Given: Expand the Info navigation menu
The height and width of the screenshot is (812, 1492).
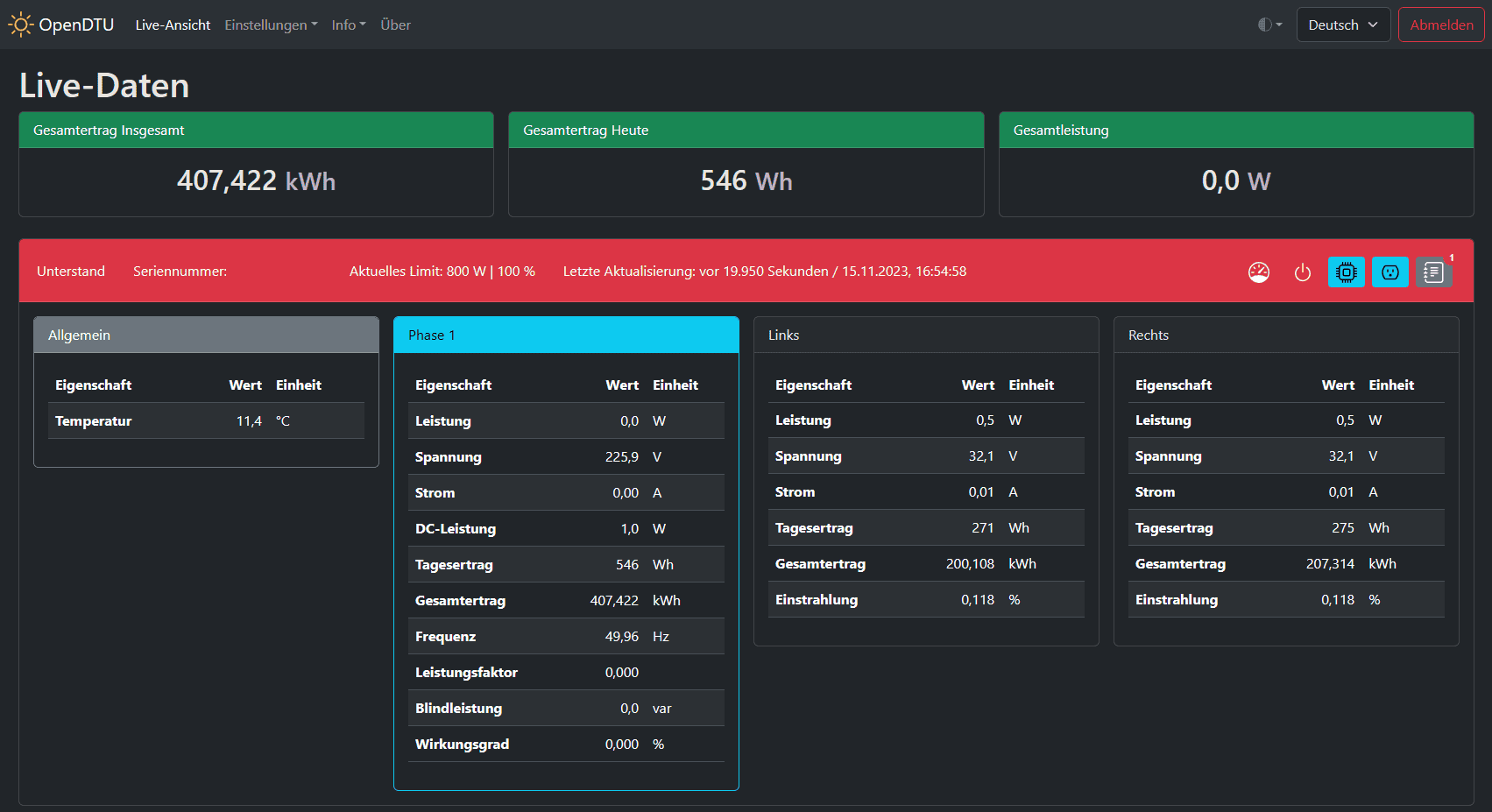Looking at the screenshot, I should coord(349,25).
